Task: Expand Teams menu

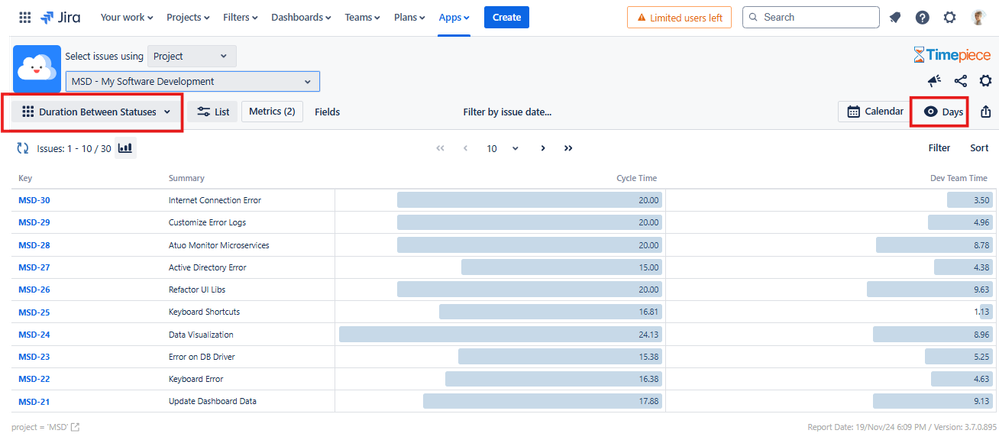Action: pyautogui.click(x=363, y=18)
